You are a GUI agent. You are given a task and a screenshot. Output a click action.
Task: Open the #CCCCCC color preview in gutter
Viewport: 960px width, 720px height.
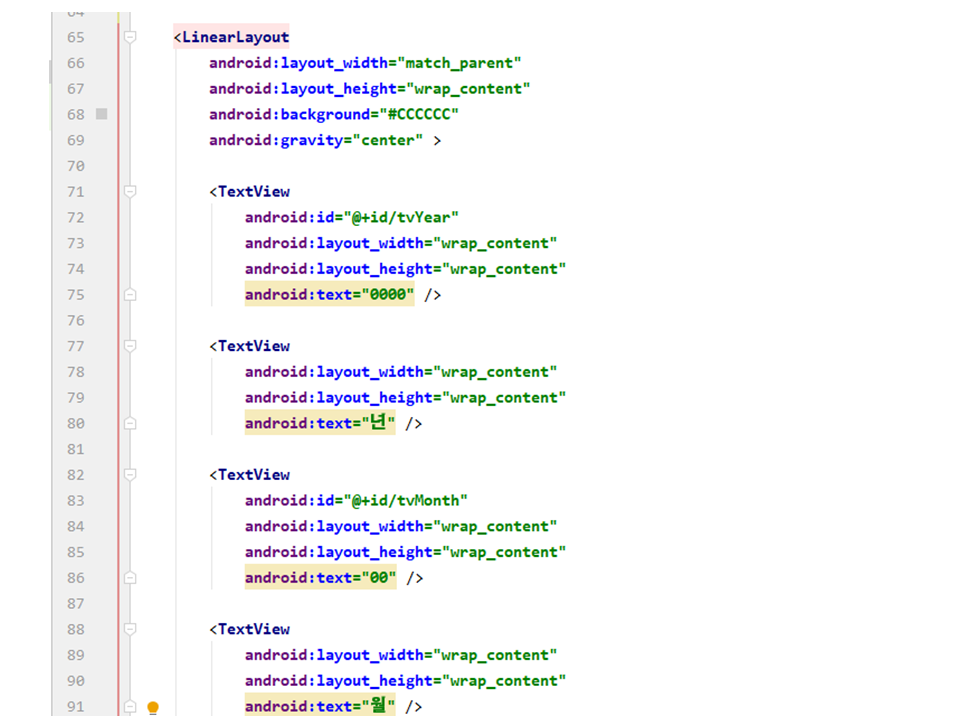101,114
